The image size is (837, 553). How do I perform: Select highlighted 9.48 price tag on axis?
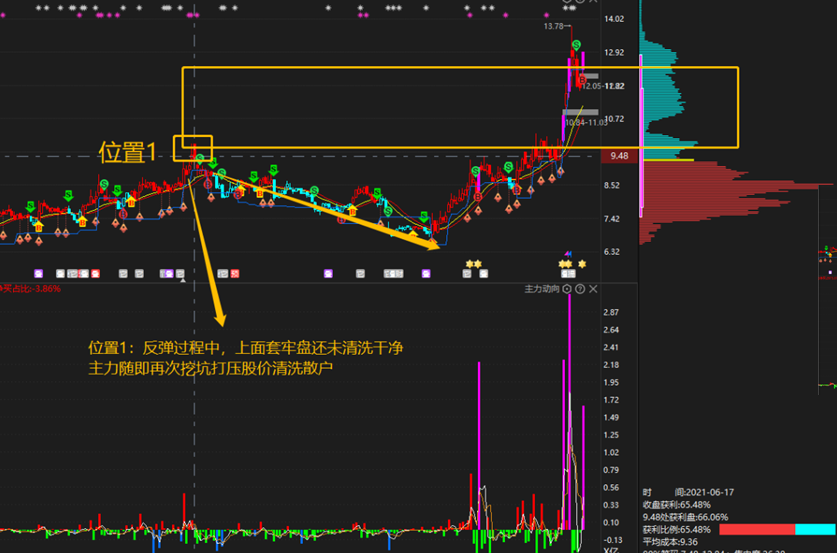(619, 156)
